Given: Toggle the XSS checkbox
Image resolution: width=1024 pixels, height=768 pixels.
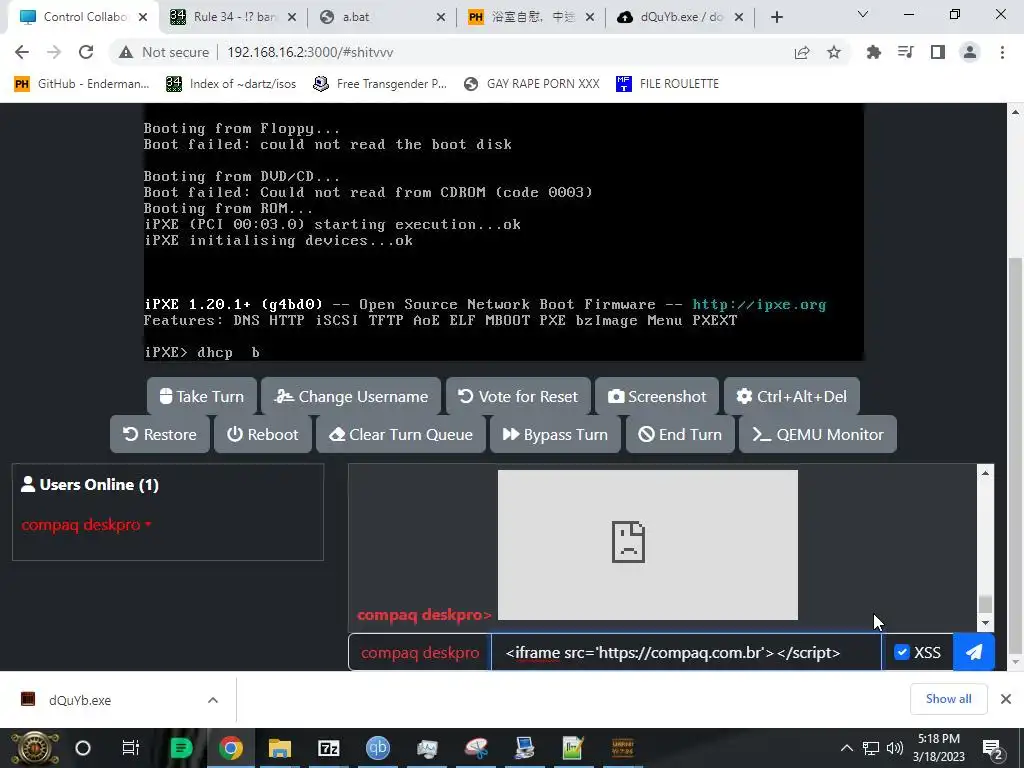Looking at the screenshot, I should point(902,652).
